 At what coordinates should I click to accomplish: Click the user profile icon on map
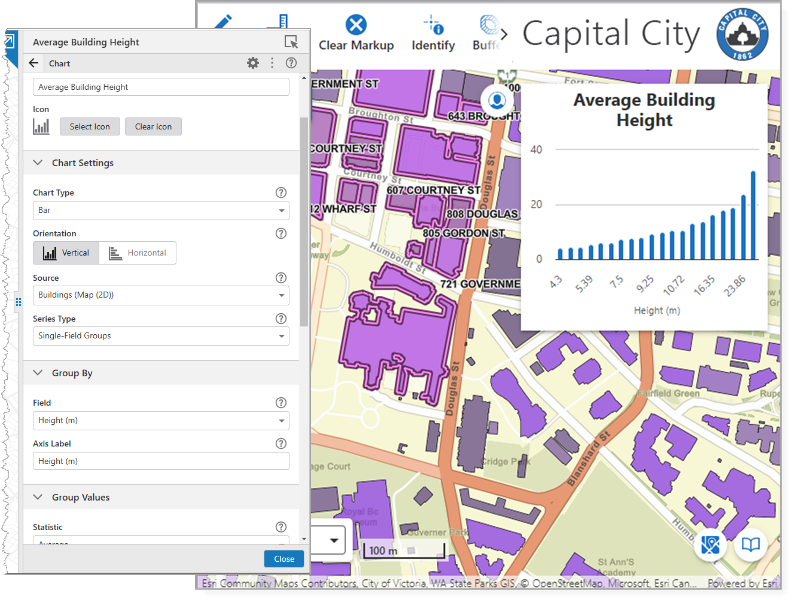click(497, 100)
